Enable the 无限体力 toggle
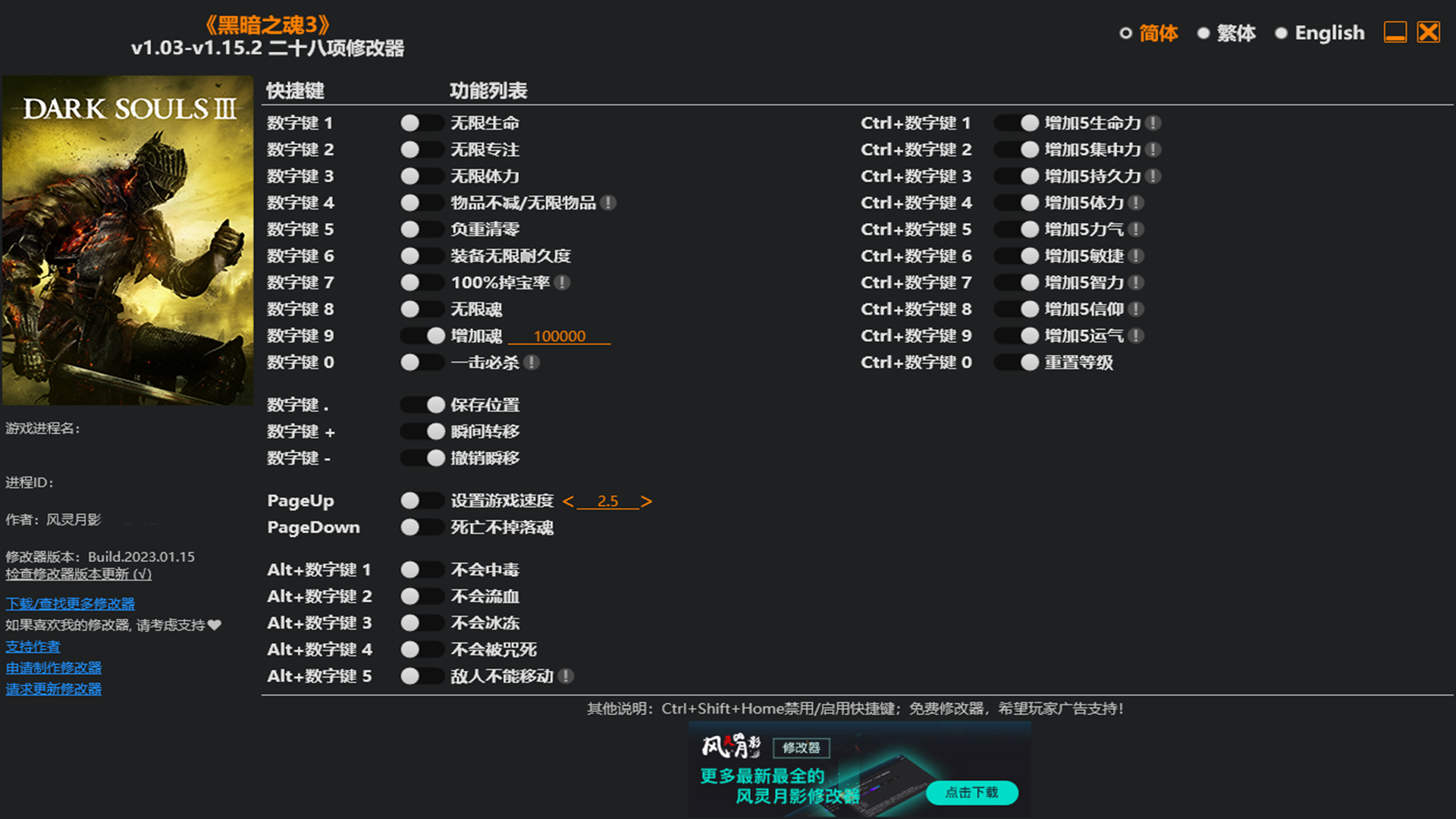This screenshot has height=819, width=1456. click(422, 176)
